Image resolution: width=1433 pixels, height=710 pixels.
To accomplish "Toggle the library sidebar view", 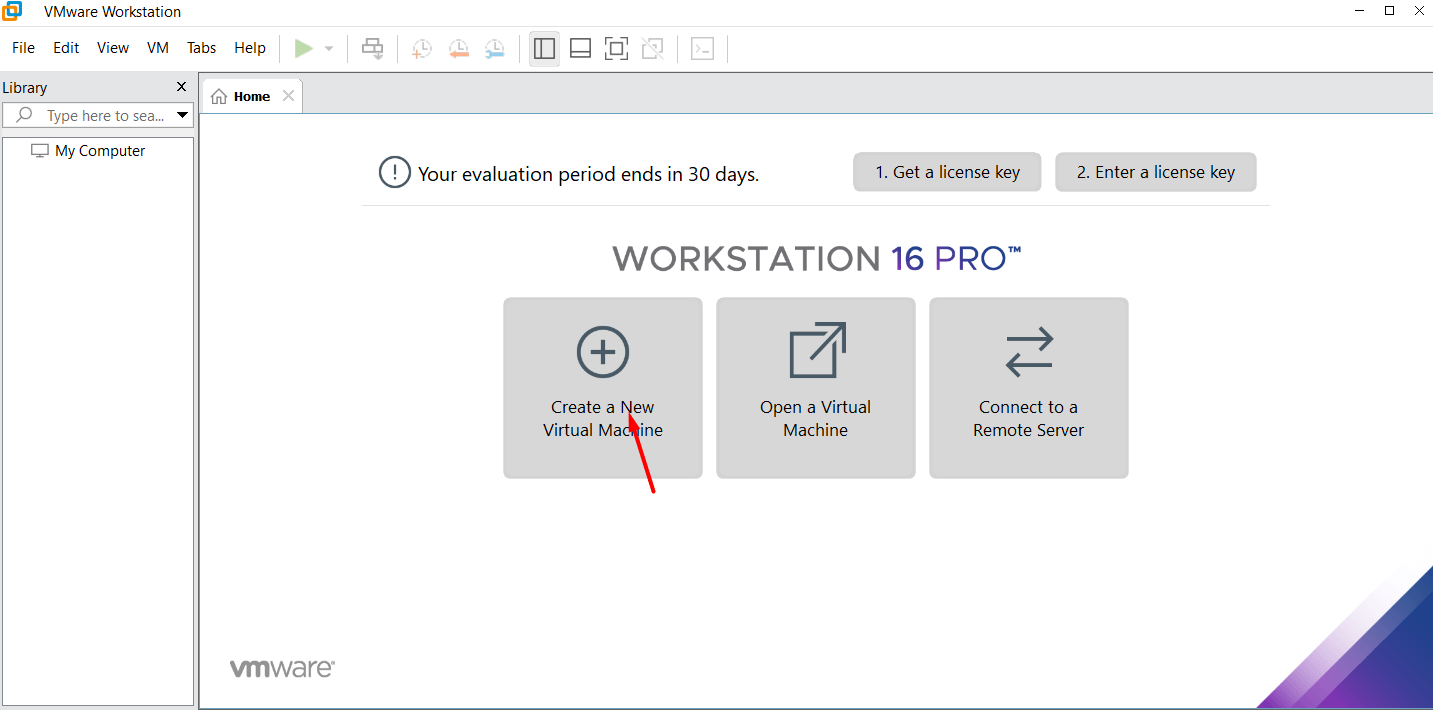I will tap(544, 48).
